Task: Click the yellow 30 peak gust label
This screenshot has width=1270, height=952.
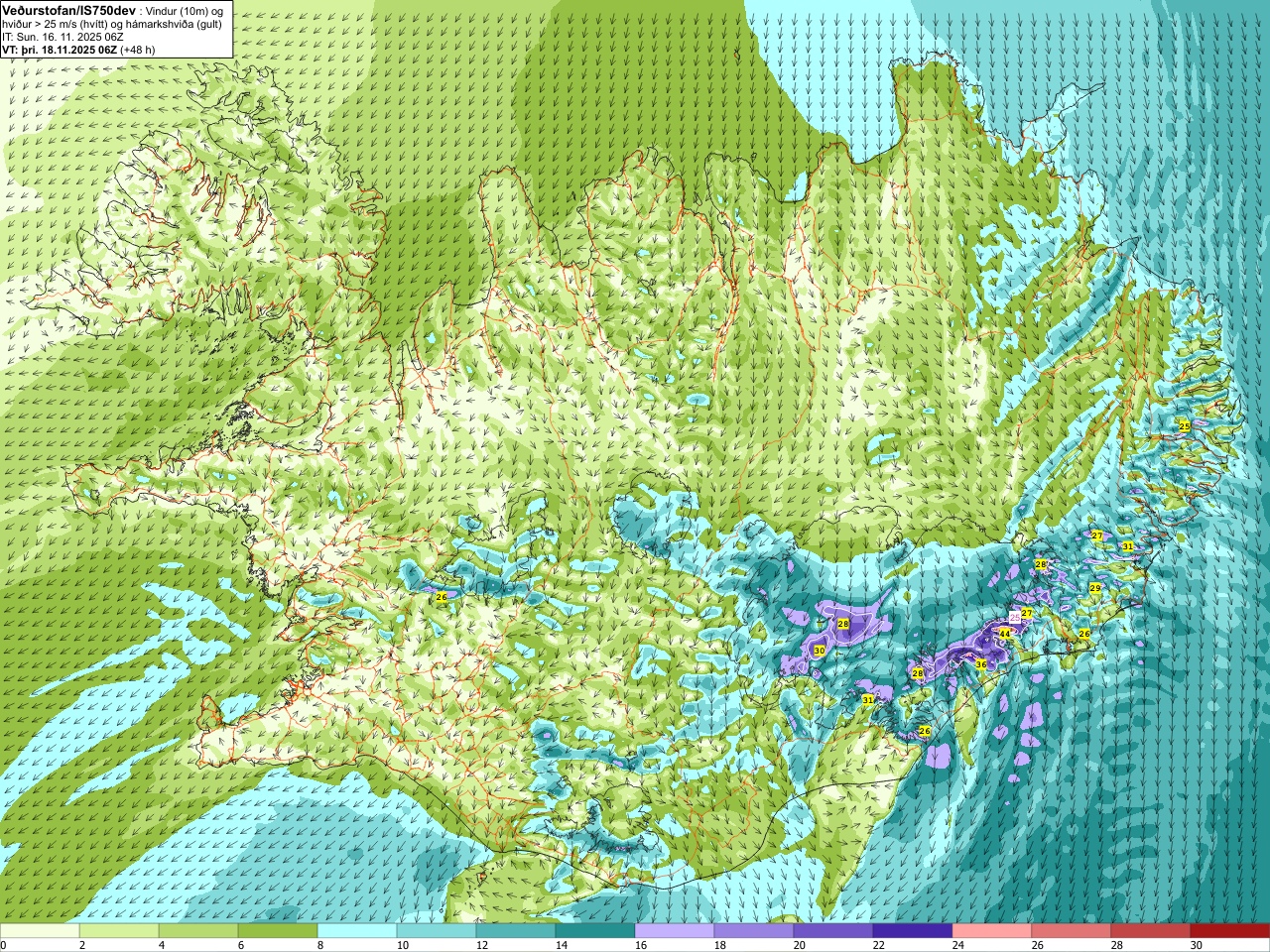Action: [819, 651]
